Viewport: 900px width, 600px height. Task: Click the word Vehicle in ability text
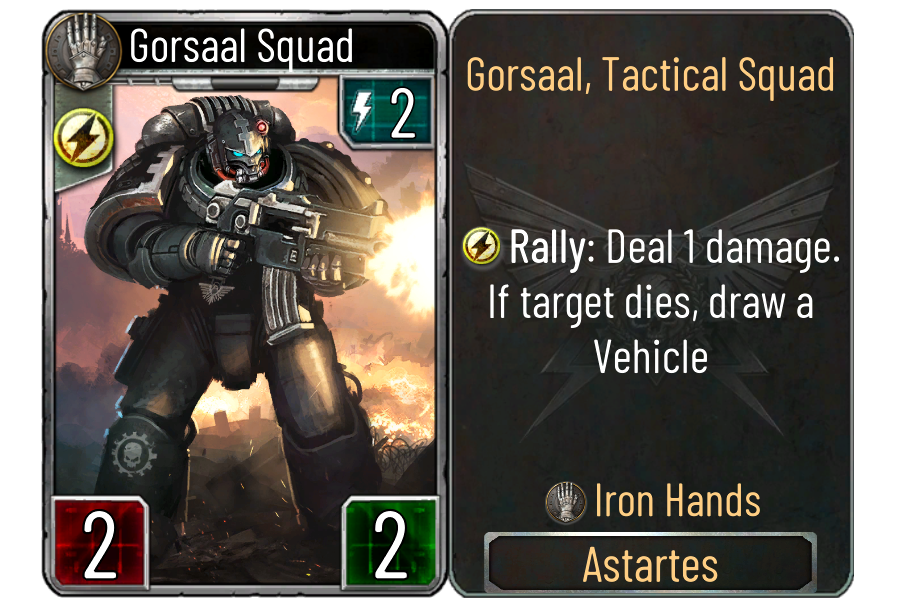click(650, 356)
